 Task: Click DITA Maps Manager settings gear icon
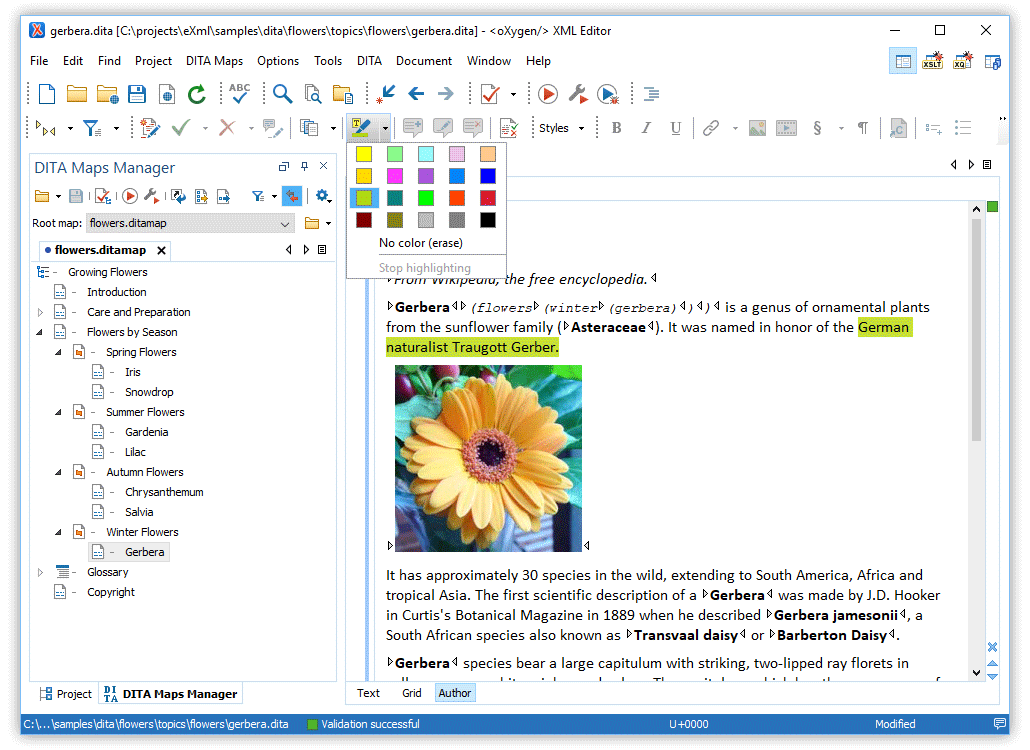tap(322, 196)
